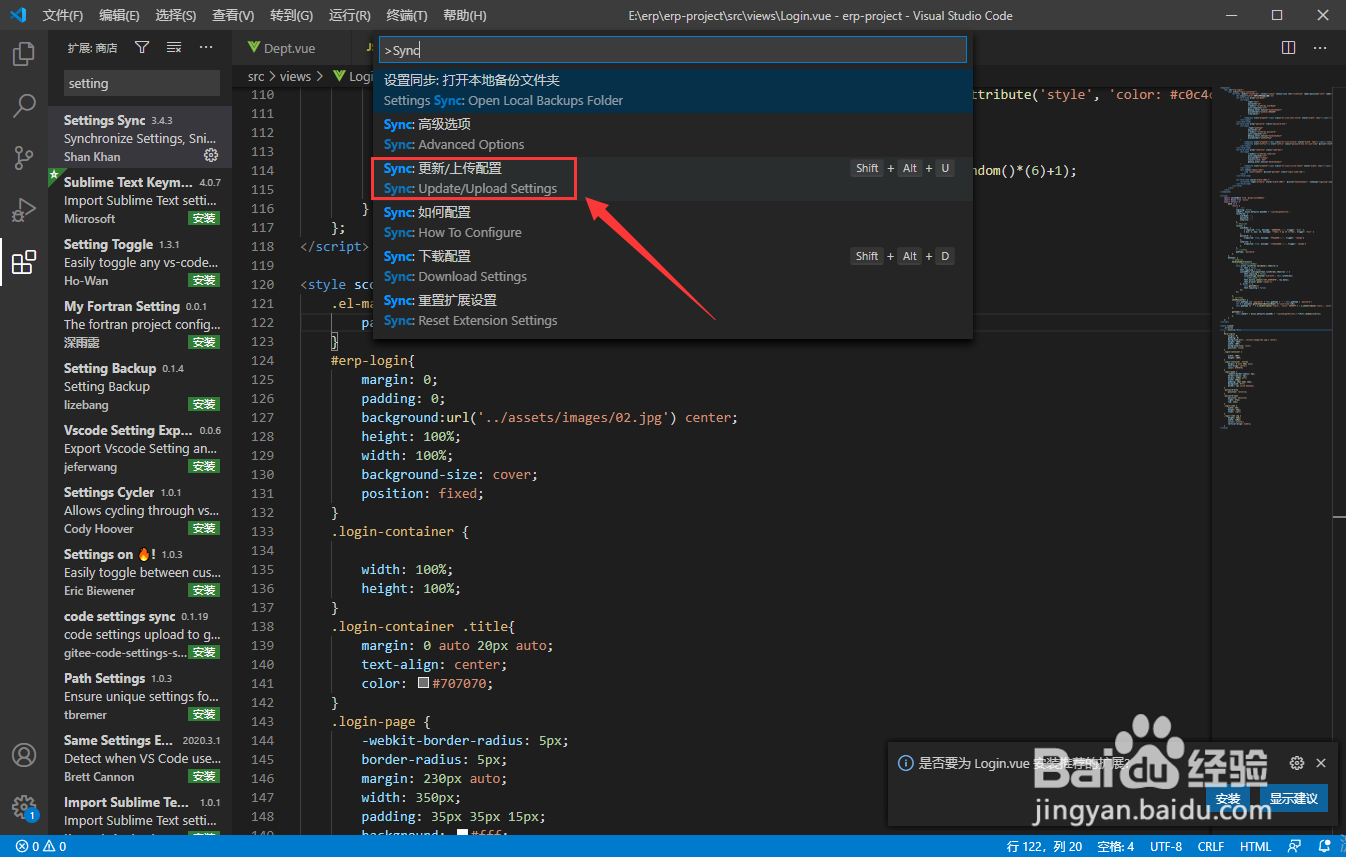Screen dimensions: 1346x857
Task: Clear extensions search results icon
Action: coord(174,47)
